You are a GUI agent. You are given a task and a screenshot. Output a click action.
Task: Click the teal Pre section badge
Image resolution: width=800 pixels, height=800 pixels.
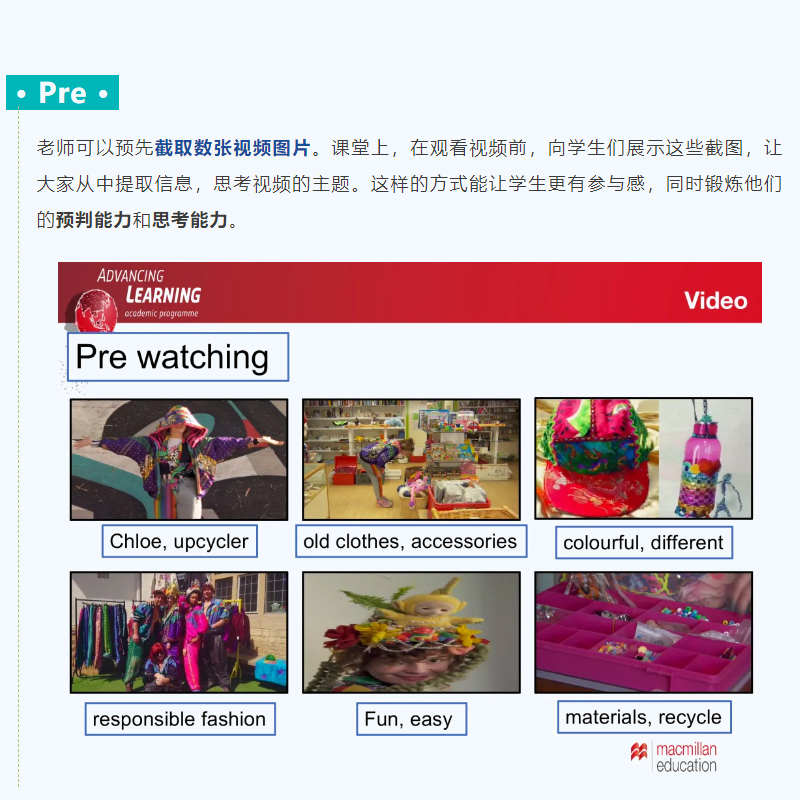(x=62, y=92)
